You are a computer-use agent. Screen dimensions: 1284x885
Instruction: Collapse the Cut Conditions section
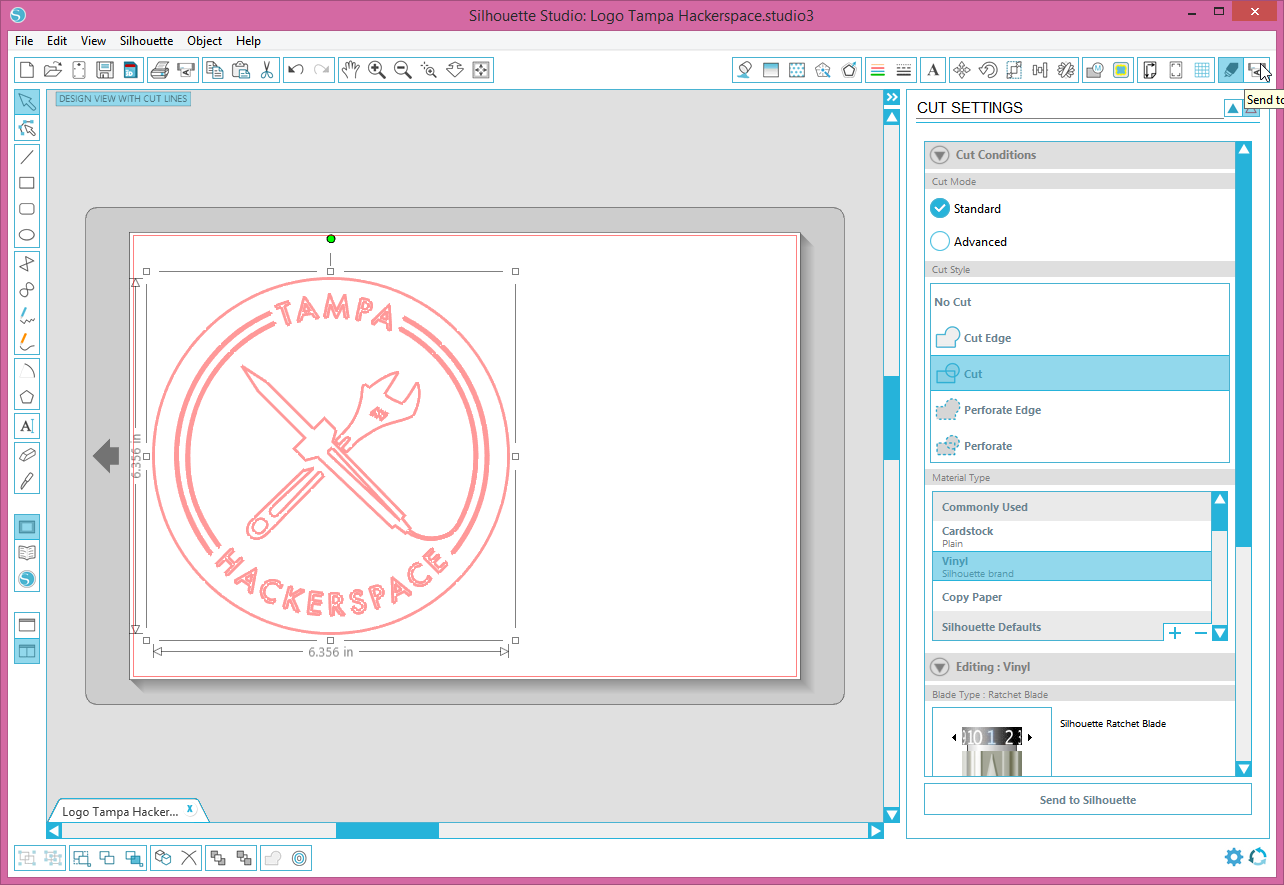coord(939,155)
